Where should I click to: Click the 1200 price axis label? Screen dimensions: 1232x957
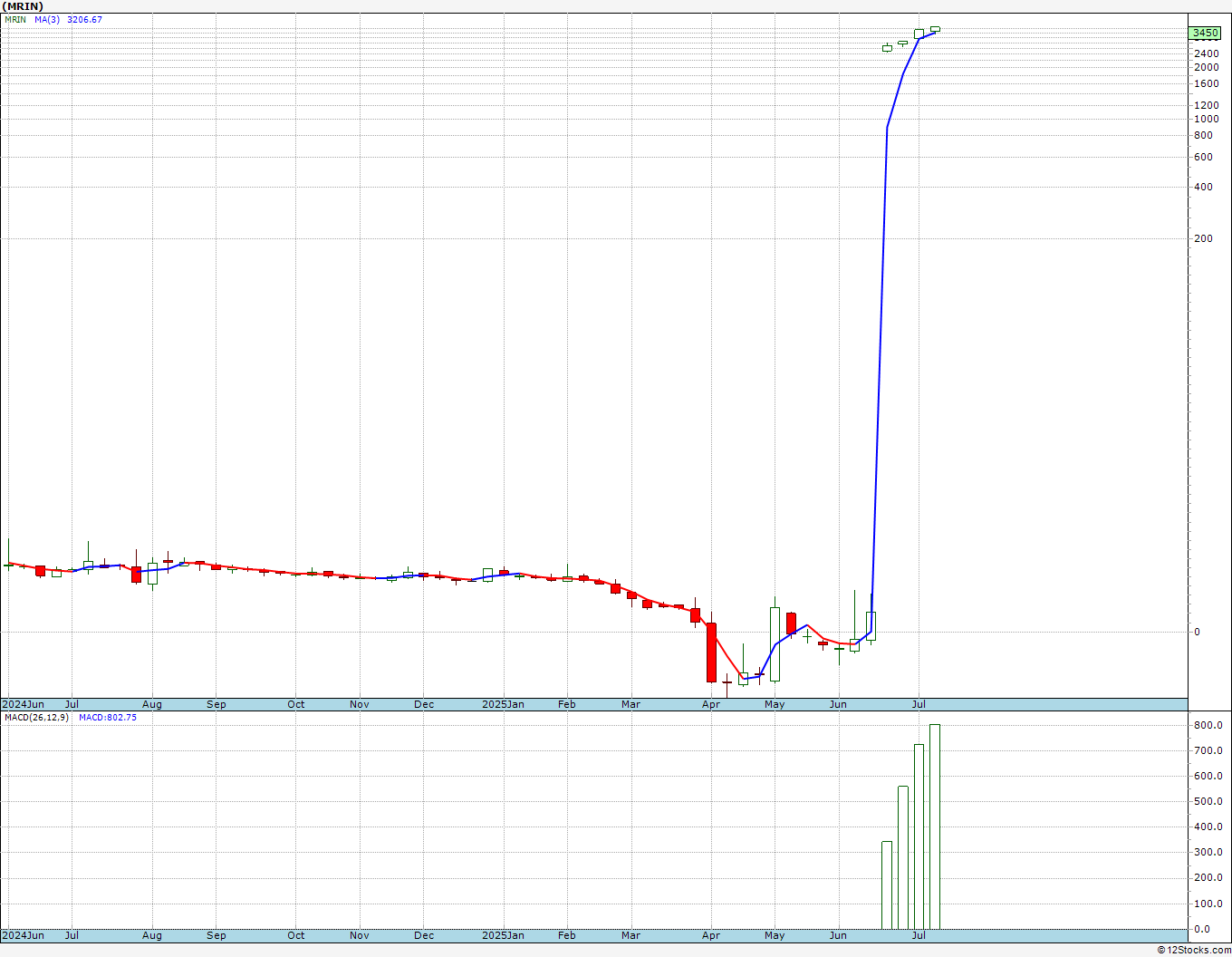tap(1206, 105)
